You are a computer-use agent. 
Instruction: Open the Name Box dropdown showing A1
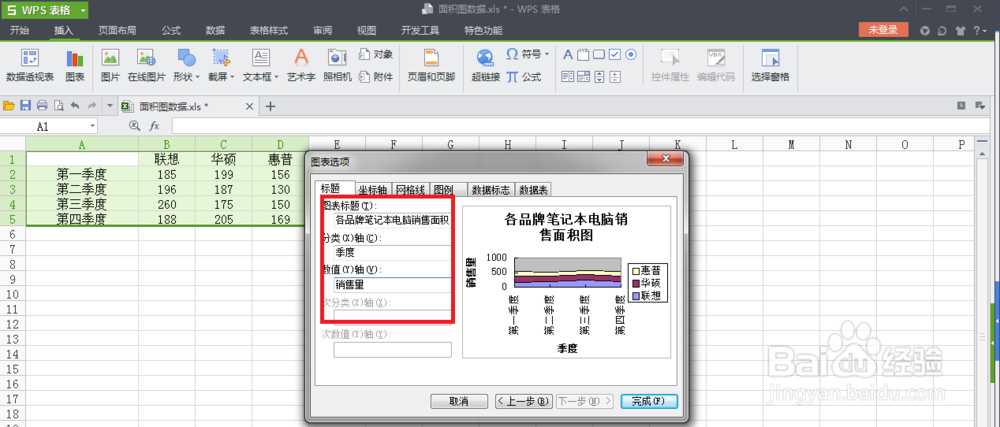pyautogui.click(x=94, y=126)
